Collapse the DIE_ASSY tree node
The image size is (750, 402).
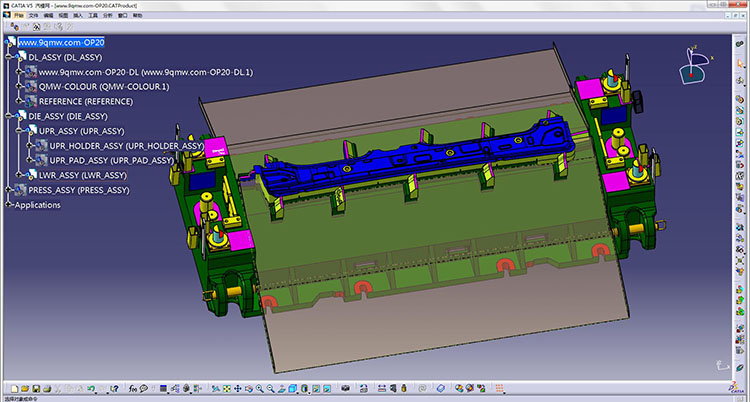[8, 116]
